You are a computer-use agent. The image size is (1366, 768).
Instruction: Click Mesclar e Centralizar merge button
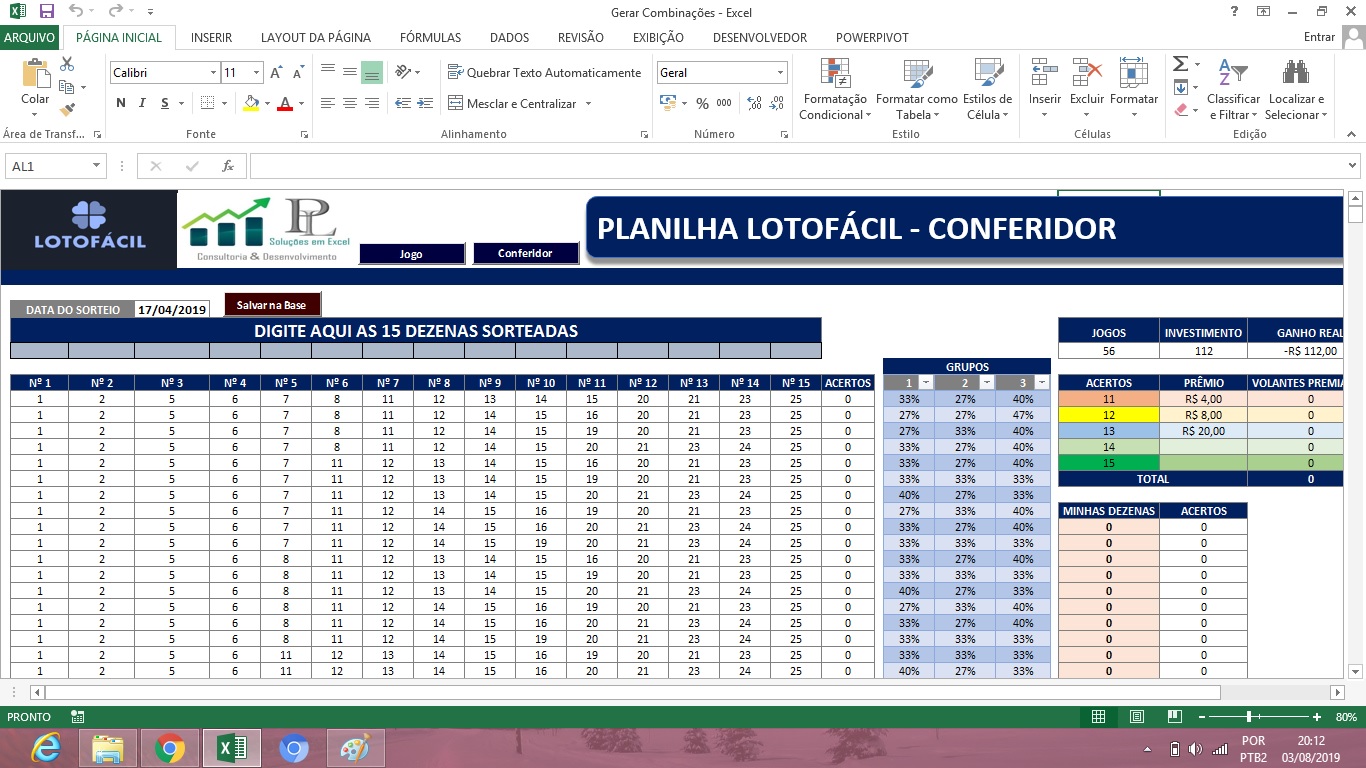(x=513, y=104)
